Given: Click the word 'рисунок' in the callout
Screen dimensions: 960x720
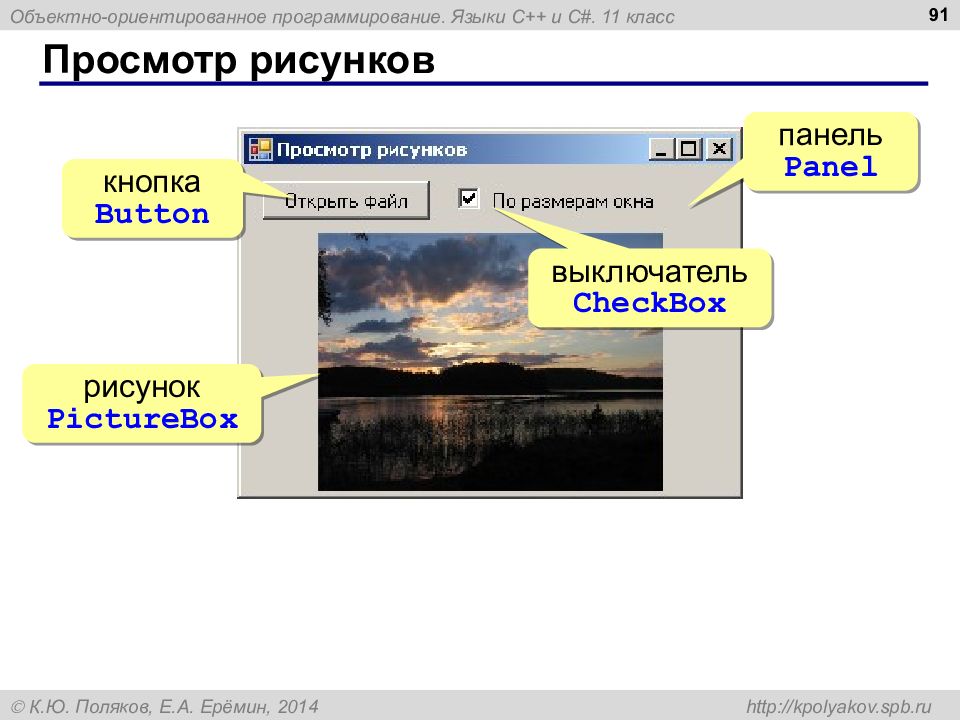Looking at the screenshot, I should [142, 388].
